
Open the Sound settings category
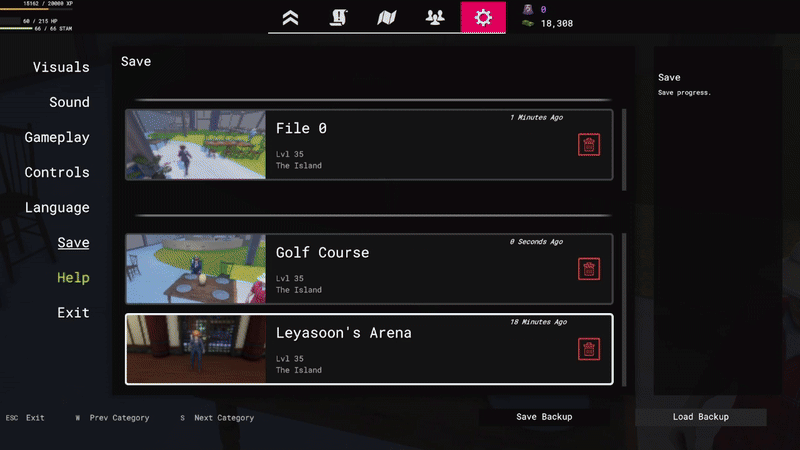[x=69, y=102]
